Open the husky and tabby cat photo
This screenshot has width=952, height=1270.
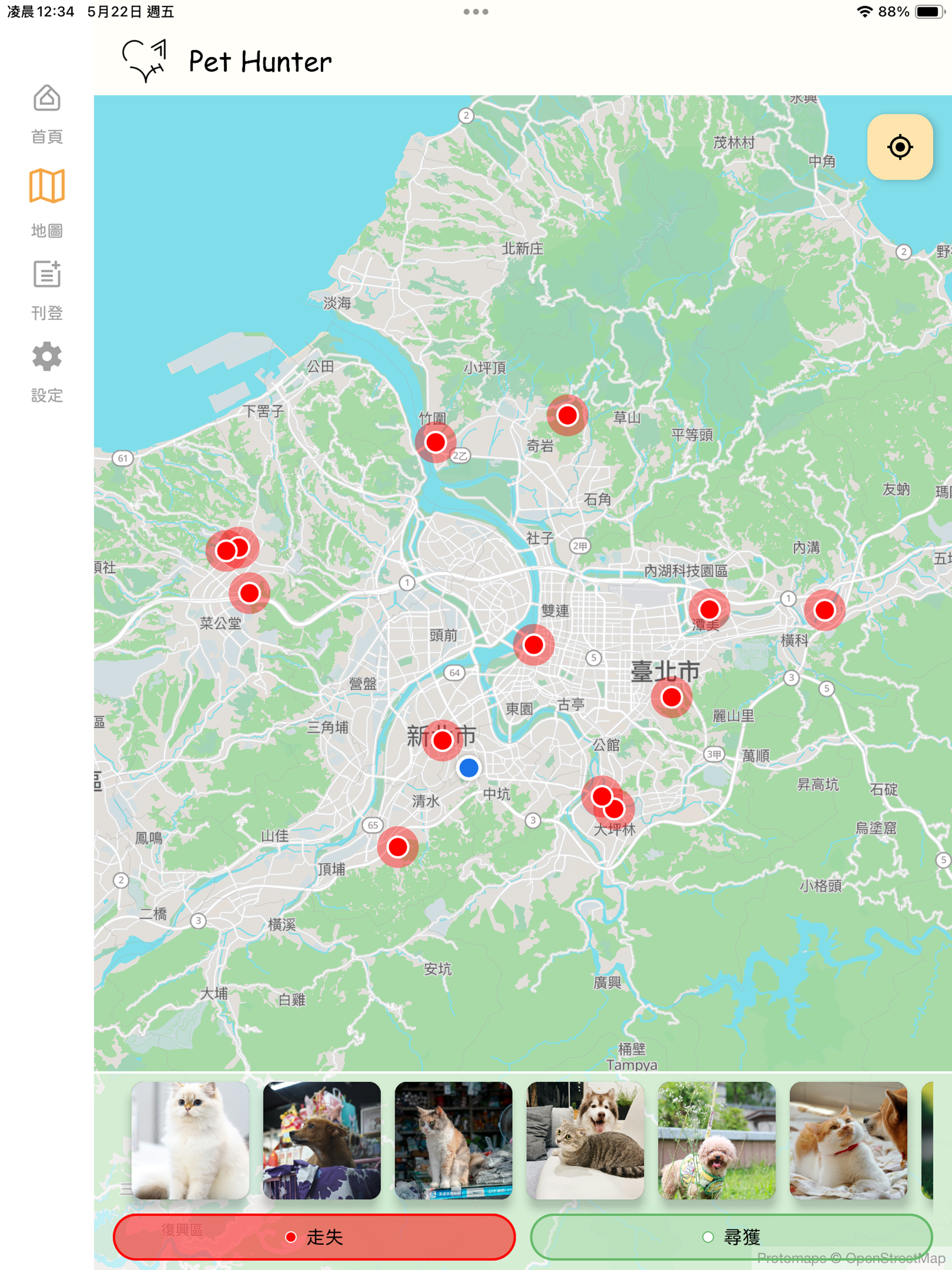(x=585, y=1140)
